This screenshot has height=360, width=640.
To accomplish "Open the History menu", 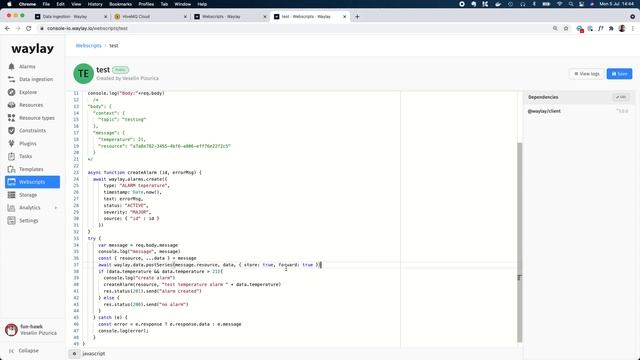I will pos(95,4).
